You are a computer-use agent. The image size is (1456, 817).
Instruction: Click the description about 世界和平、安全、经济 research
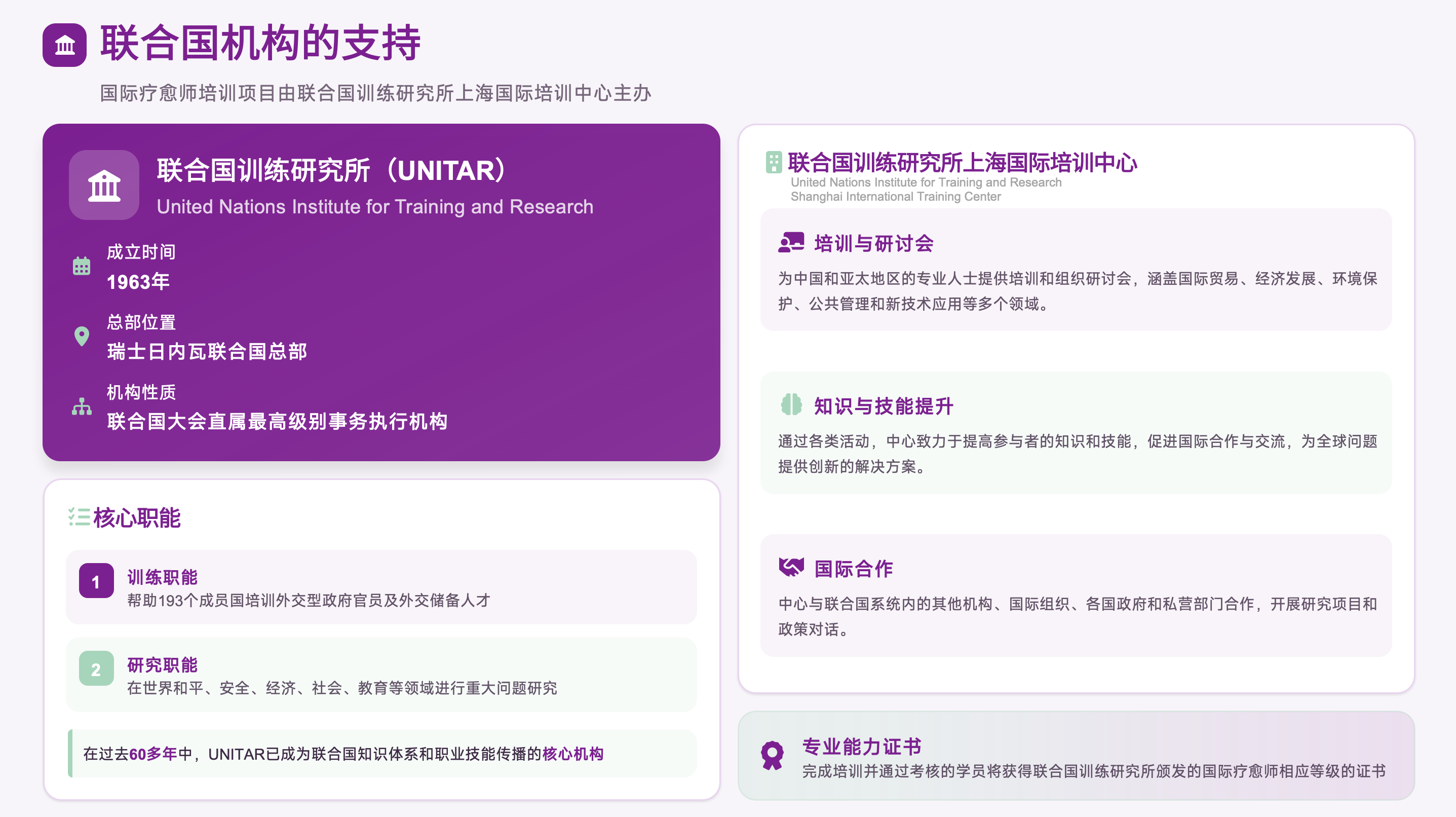pyautogui.click(x=342, y=688)
